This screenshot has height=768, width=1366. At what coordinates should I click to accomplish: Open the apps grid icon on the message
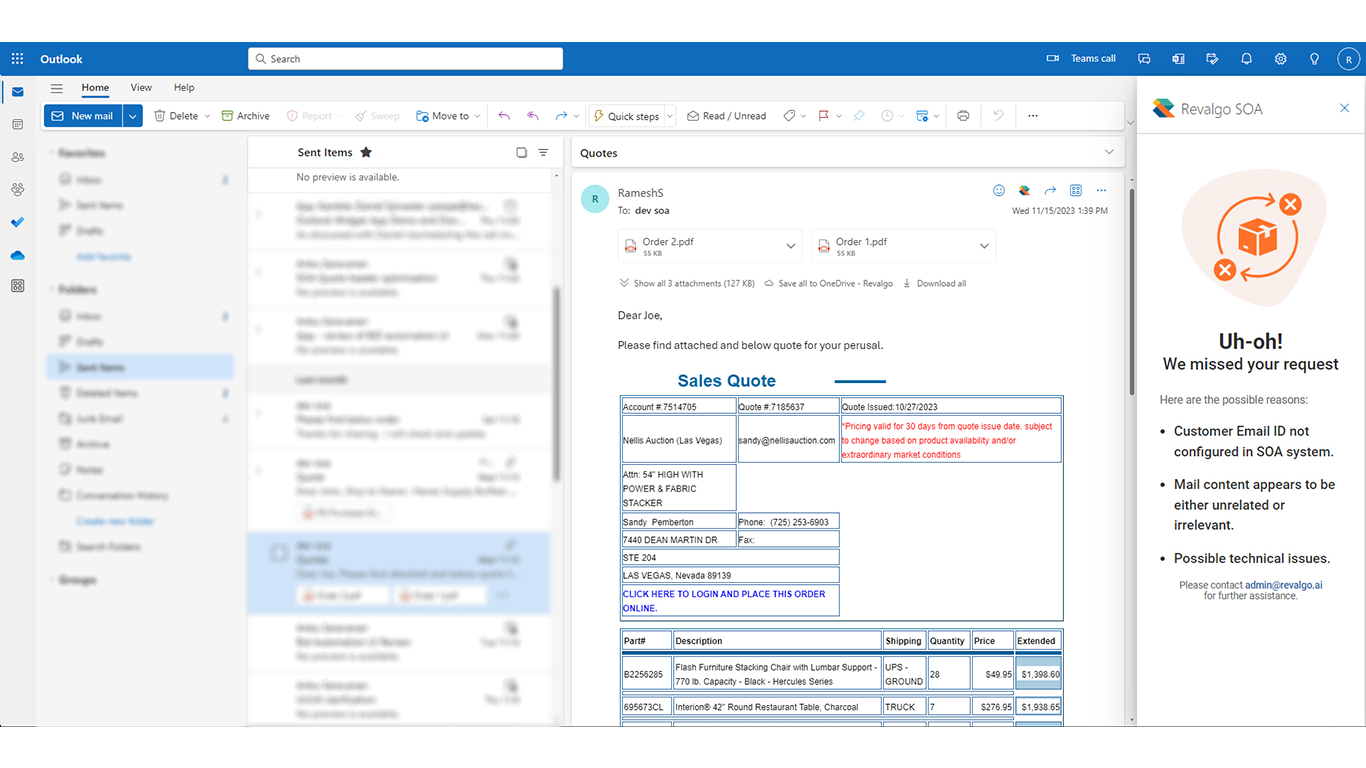tap(1076, 190)
